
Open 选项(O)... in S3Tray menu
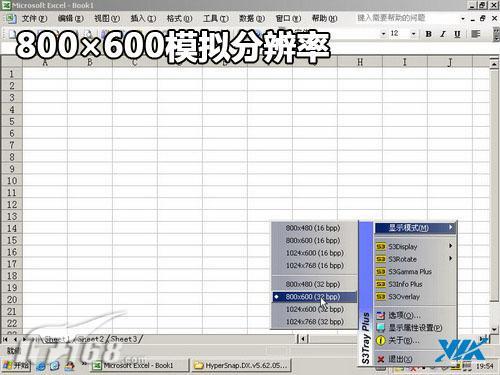[415, 315]
